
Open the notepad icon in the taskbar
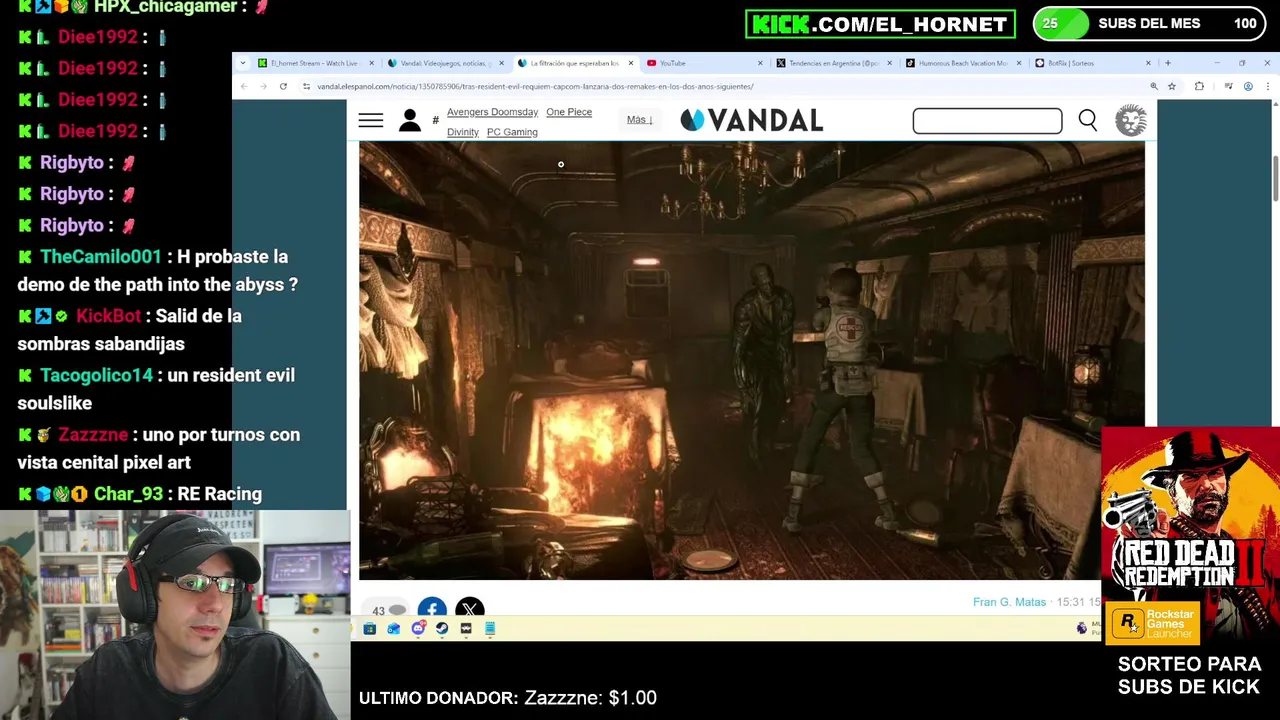click(x=490, y=629)
